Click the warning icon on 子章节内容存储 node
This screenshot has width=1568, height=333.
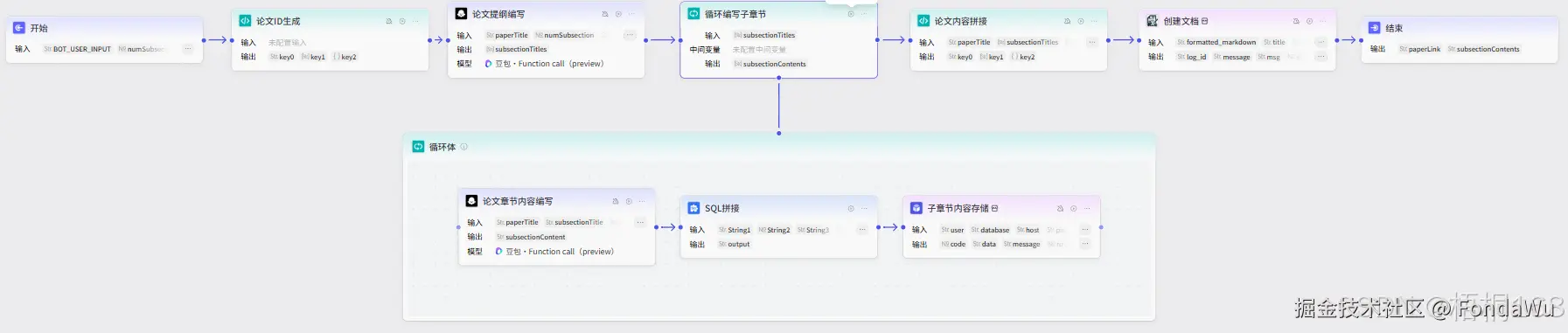point(1060,208)
